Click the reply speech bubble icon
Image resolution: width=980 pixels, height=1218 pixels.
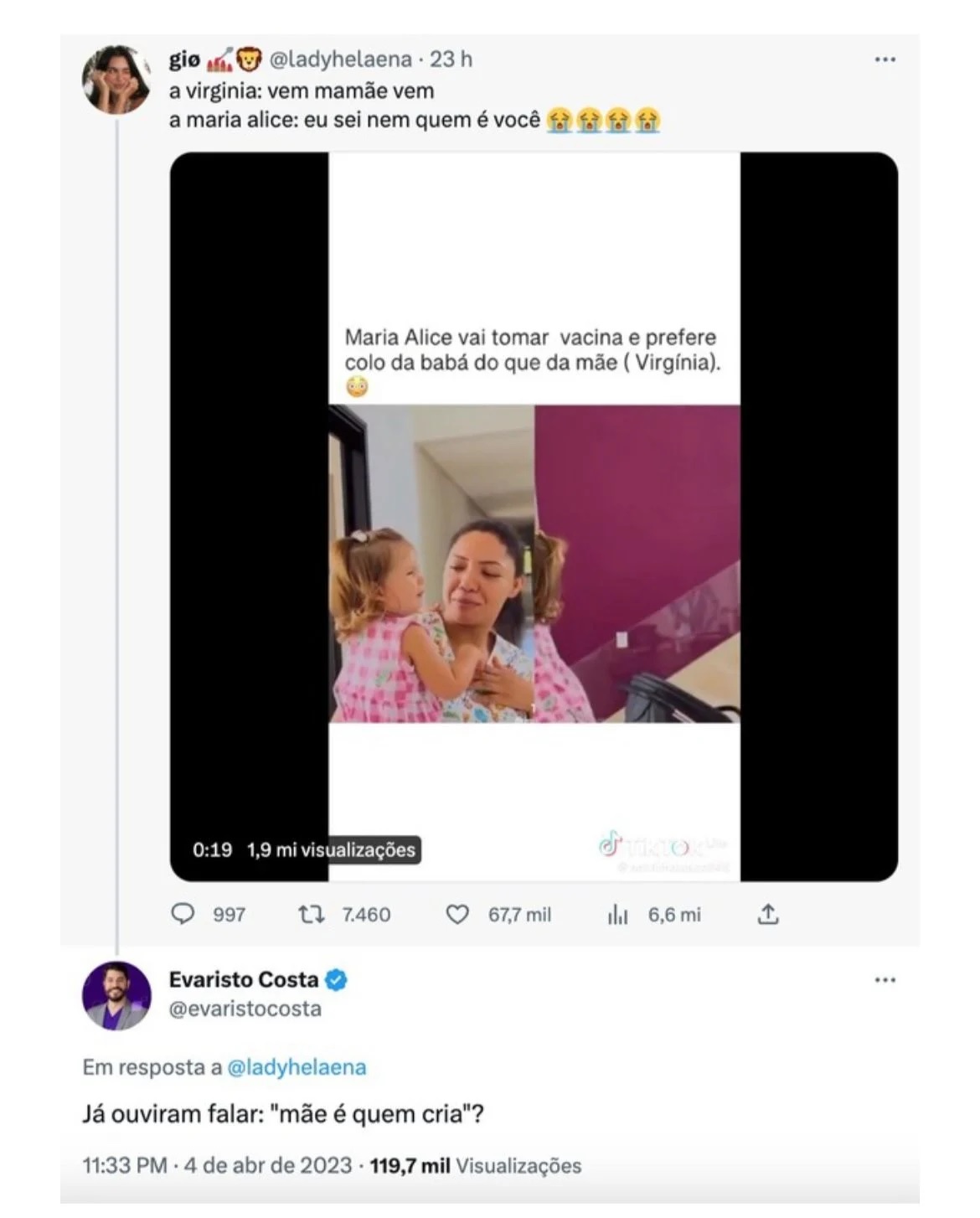point(183,914)
